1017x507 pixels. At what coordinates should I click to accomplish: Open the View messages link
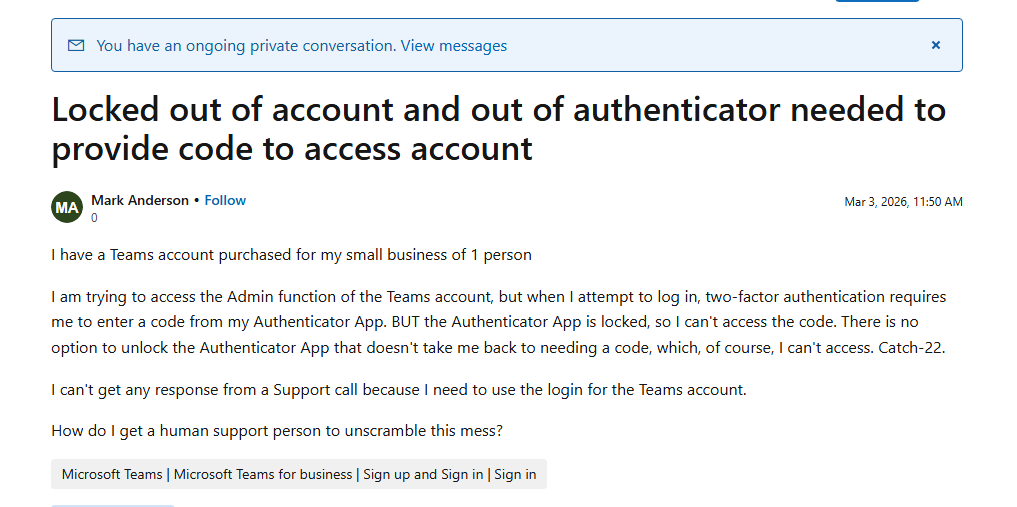(x=454, y=46)
